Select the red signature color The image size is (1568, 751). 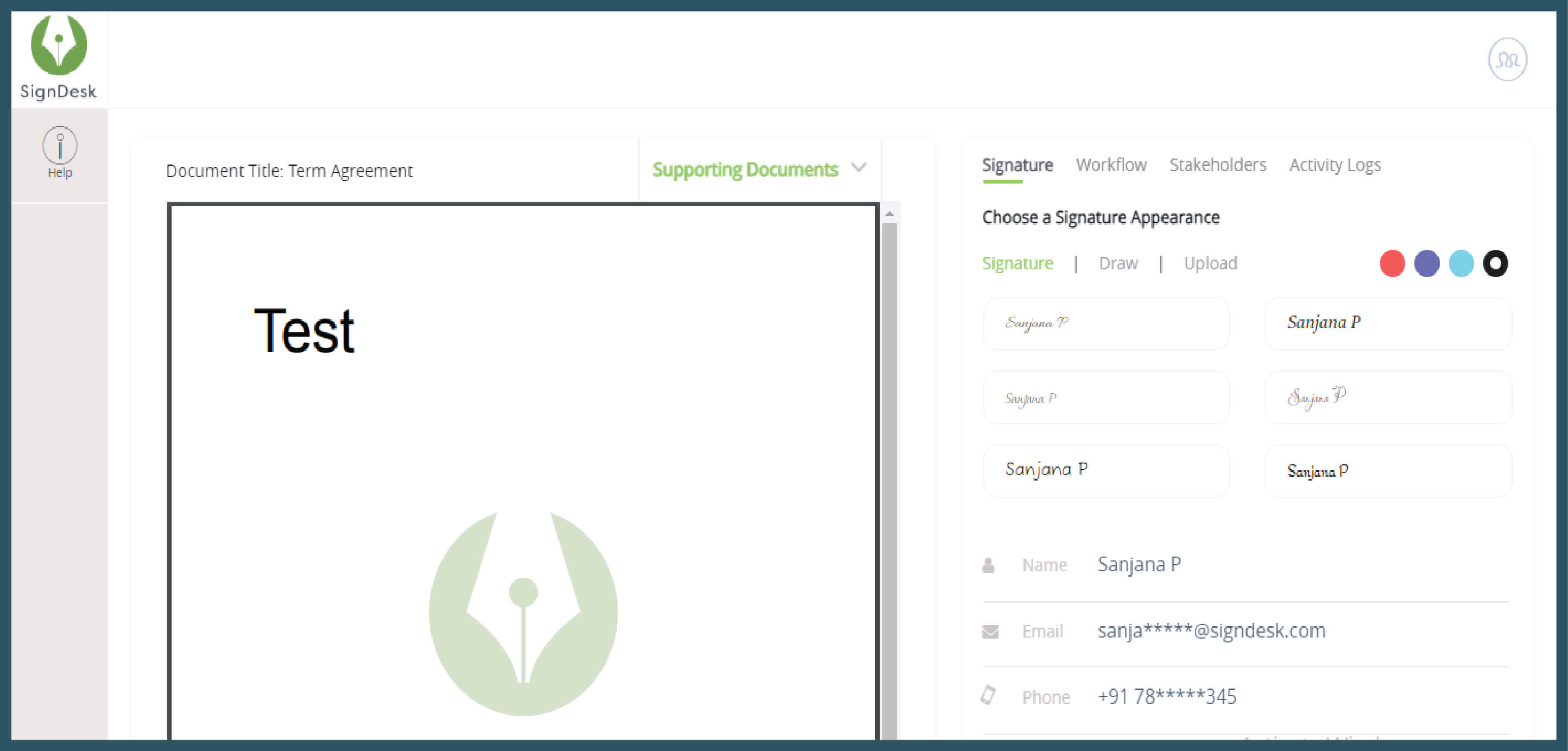(1392, 263)
